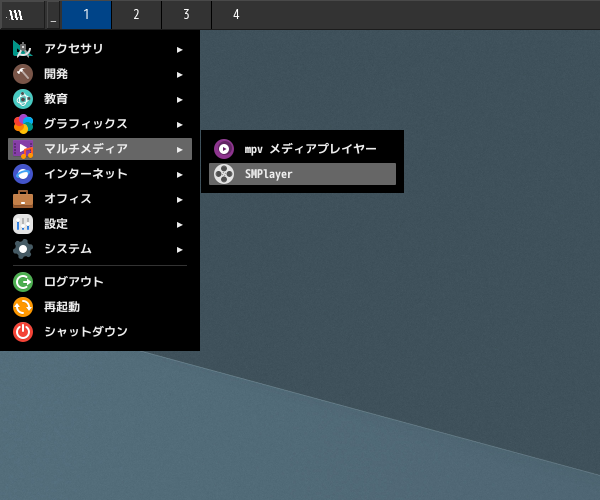Click the インターネット globe icon
600x500 pixels.
point(23,174)
